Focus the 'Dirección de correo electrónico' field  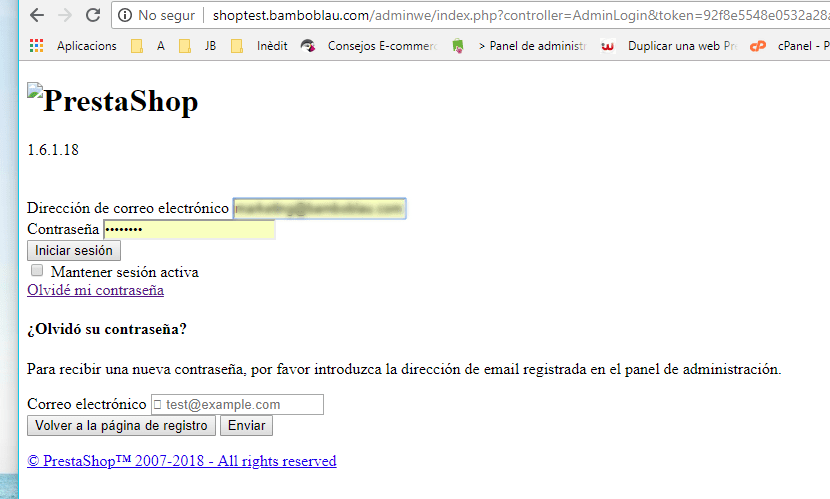coord(320,208)
